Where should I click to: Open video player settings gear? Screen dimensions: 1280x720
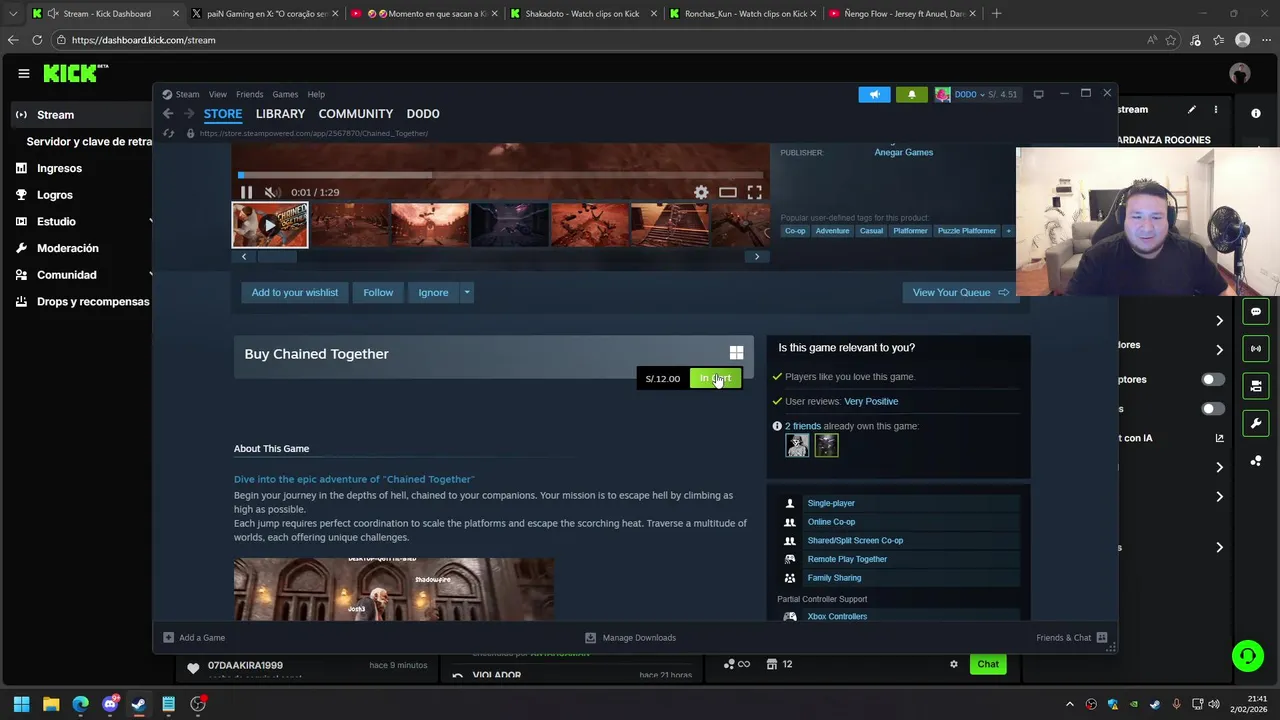701,192
